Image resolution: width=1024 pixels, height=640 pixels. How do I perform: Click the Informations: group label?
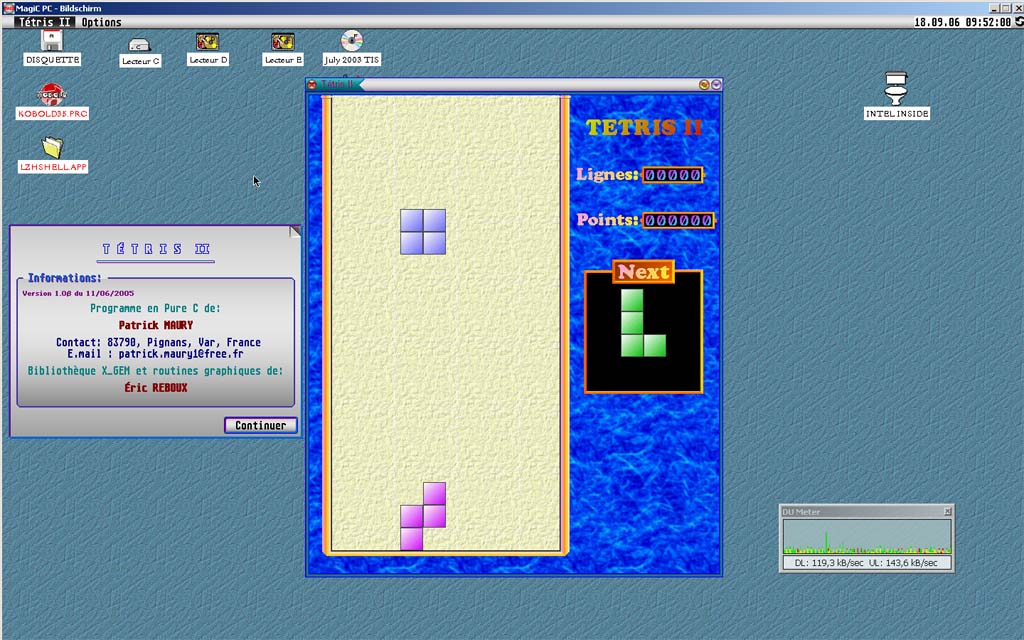[64, 278]
